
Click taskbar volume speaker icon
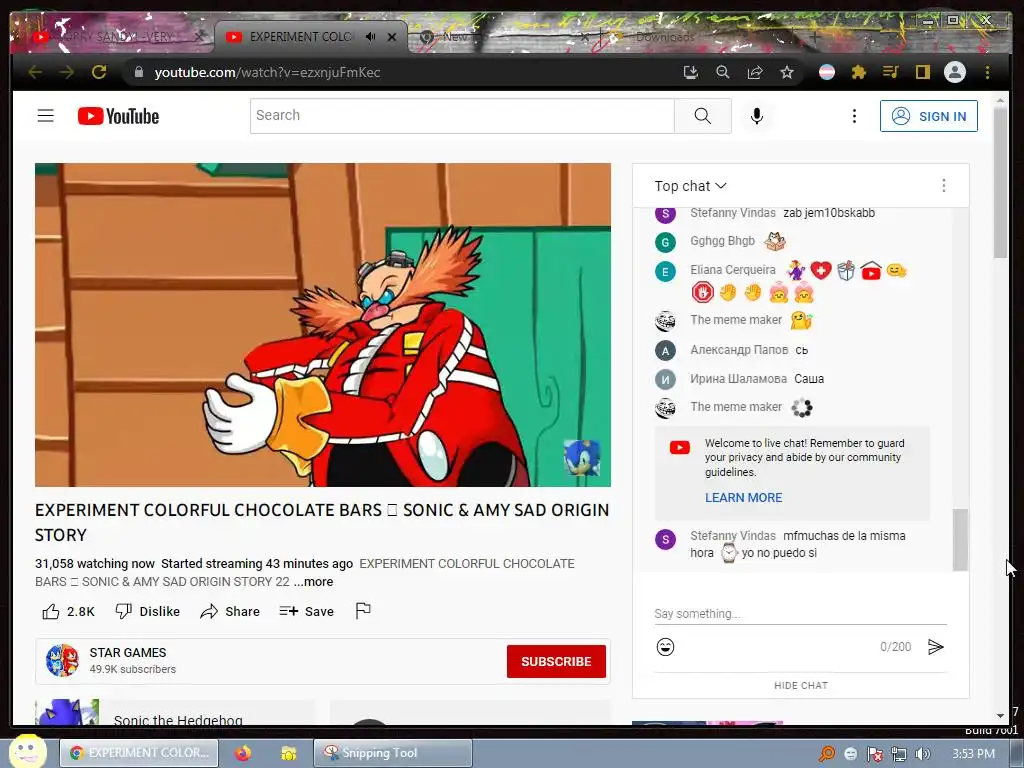point(922,754)
